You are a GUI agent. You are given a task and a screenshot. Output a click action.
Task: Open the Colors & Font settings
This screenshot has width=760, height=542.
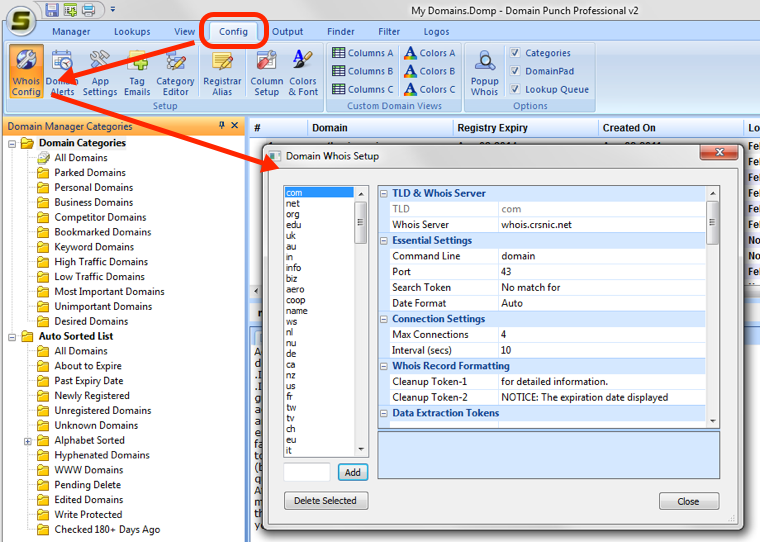point(303,70)
